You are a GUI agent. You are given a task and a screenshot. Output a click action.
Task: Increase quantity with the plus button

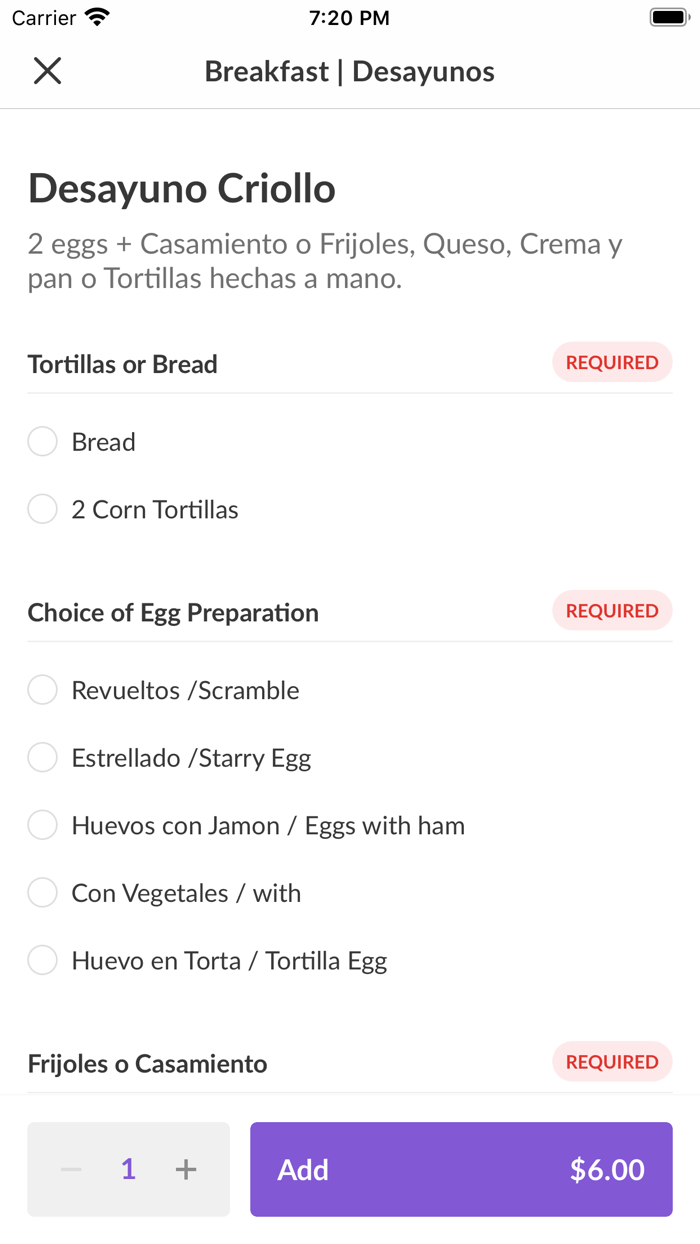coord(186,1170)
